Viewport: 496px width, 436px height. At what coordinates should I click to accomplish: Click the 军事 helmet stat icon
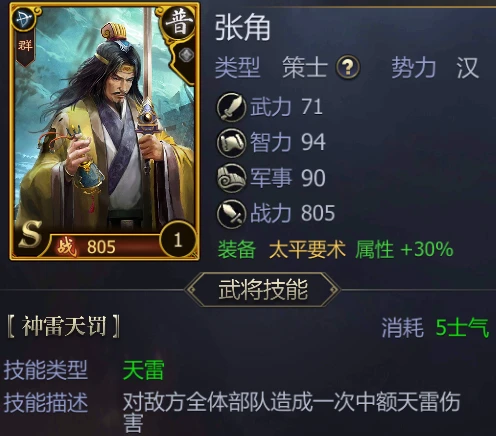pyautogui.click(x=231, y=178)
